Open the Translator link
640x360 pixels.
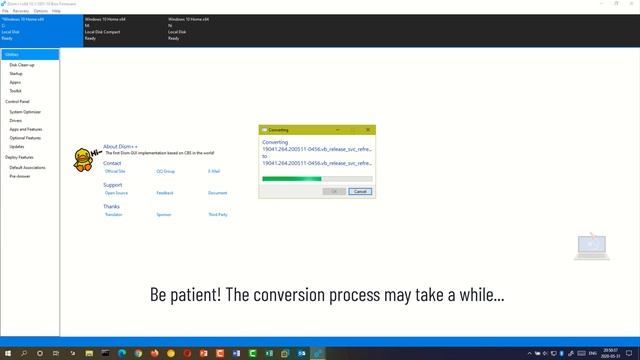click(x=113, y=215)
